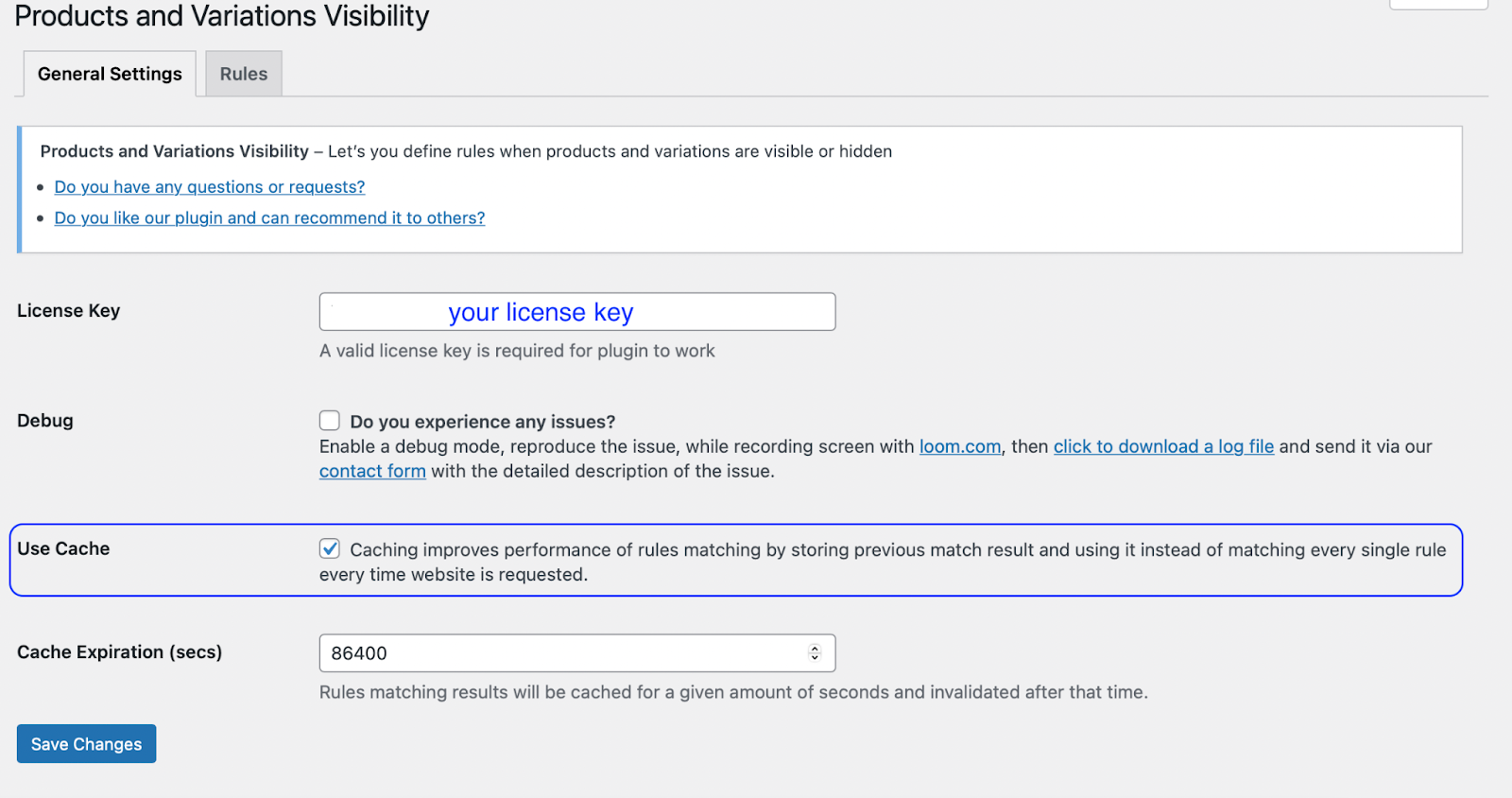1512x798 pixels.
Task: Click the 'Use Cache' row label
Action: 63,548
